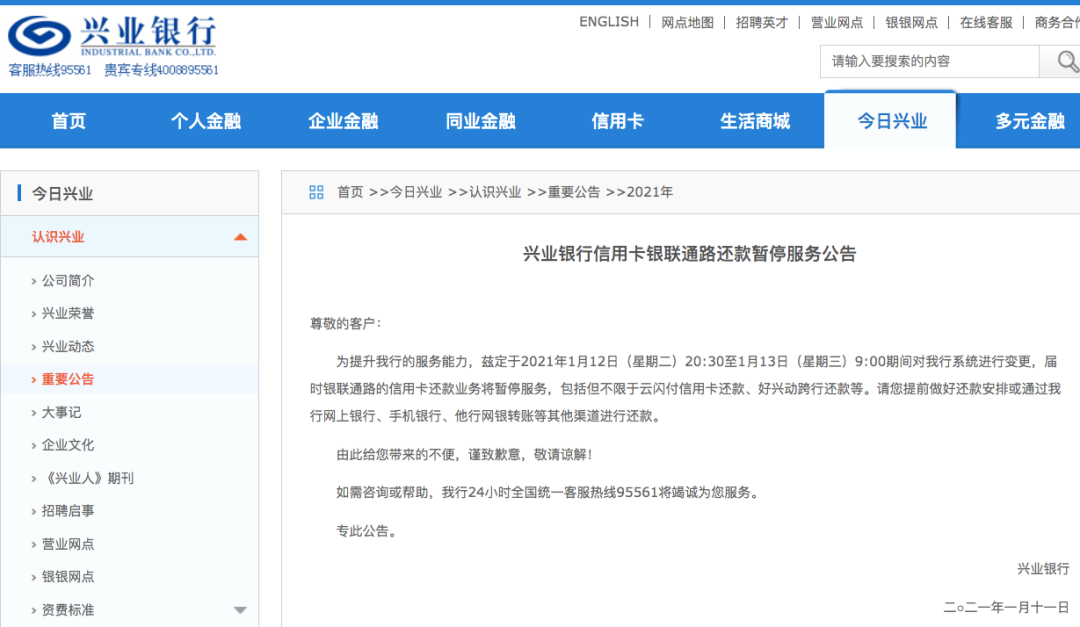Focus the search input field

[929, 62]
